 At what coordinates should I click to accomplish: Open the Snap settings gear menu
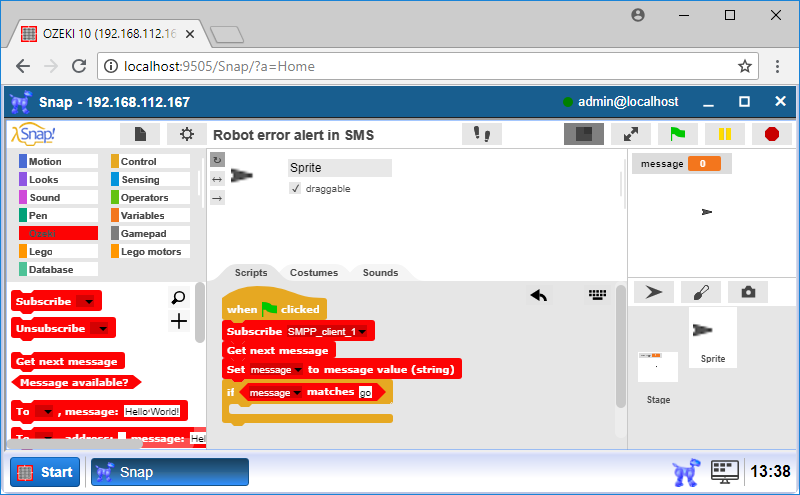click(187, 134)
